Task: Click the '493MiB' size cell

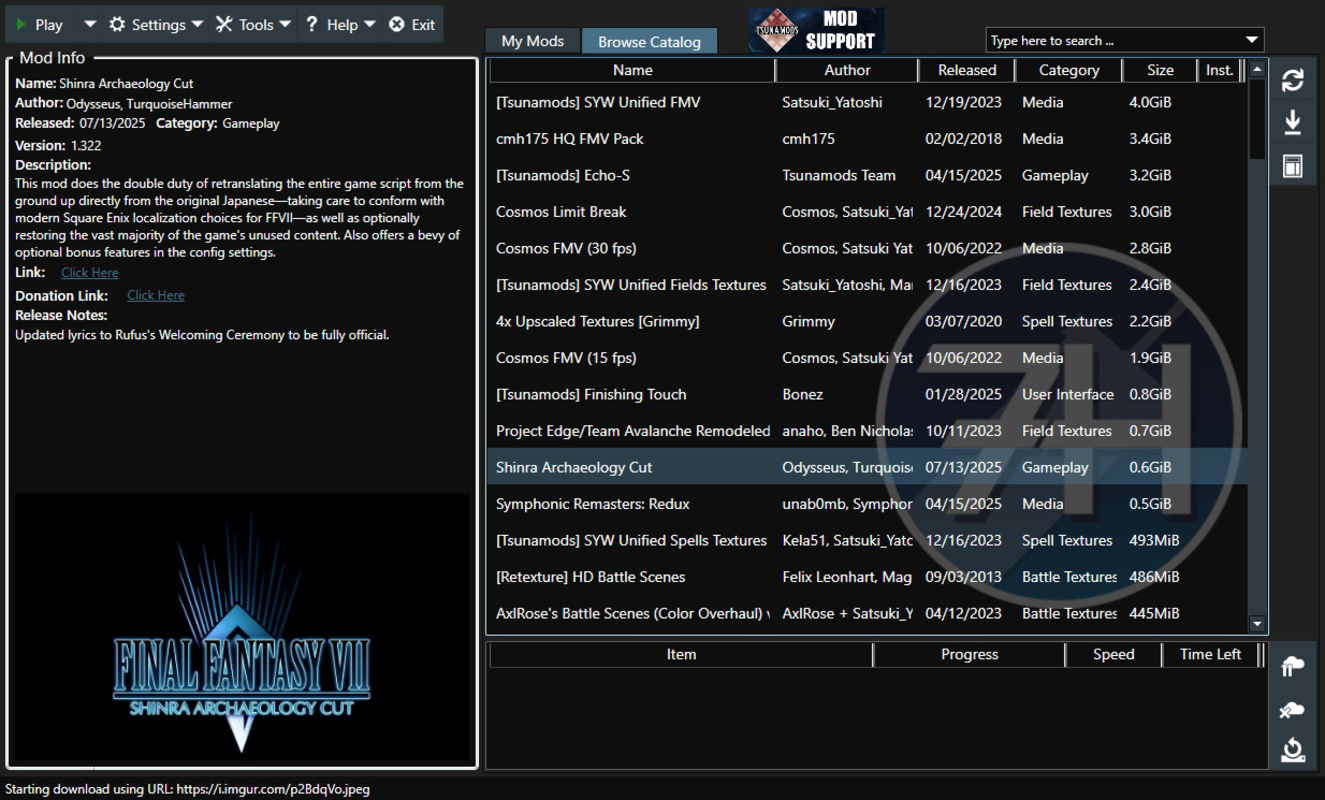Action: point(1154,540)
